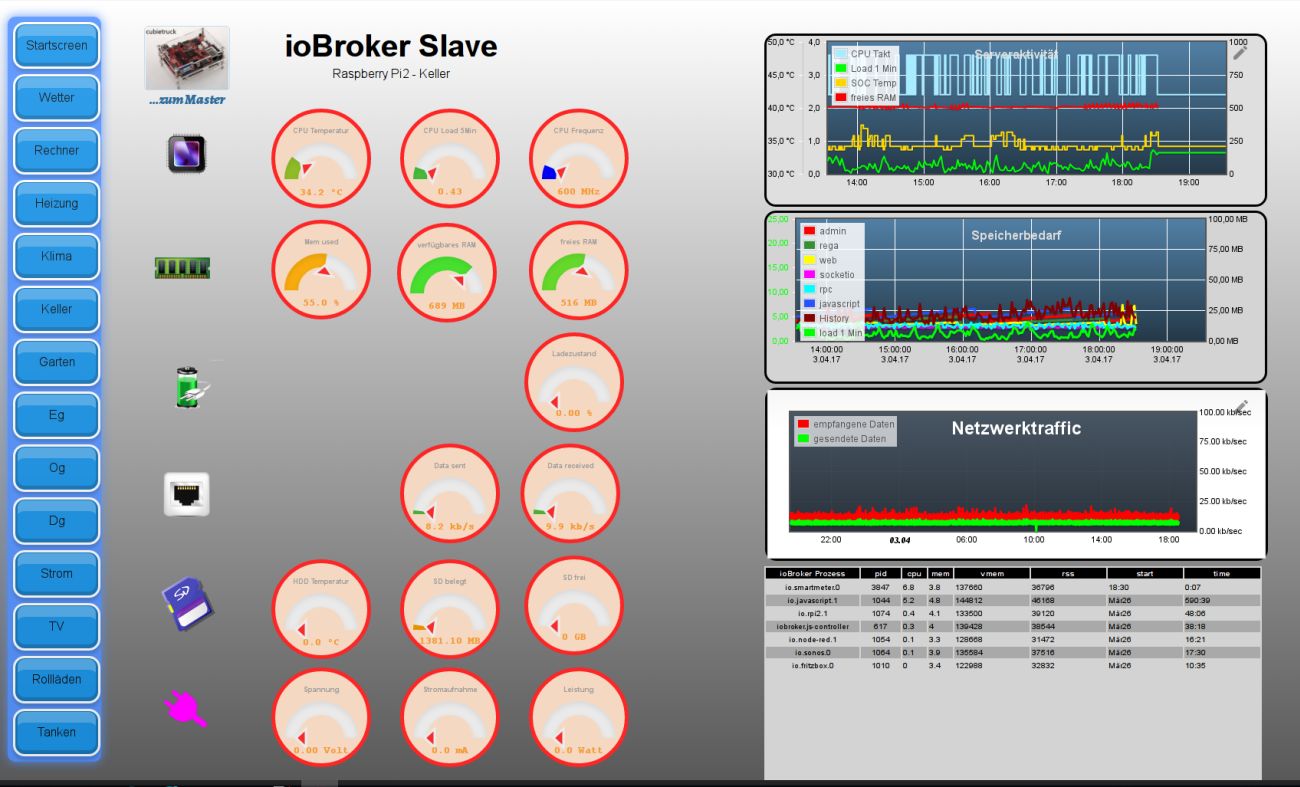Click the SOC Temp legend color swatch
The width and height of the screenshot is (1300, 787).
(840, 83)
